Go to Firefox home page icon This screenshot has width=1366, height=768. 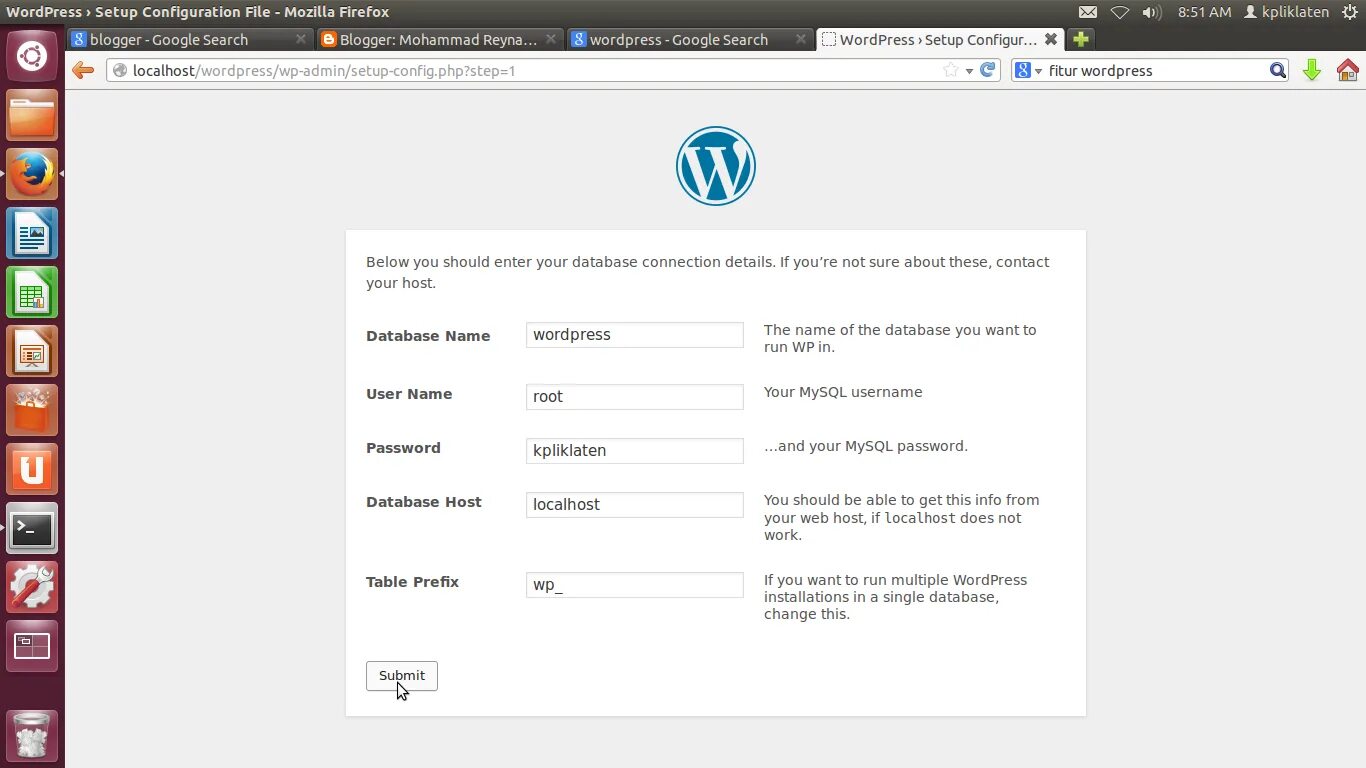pyautogui.click(x=1347, y=70)
